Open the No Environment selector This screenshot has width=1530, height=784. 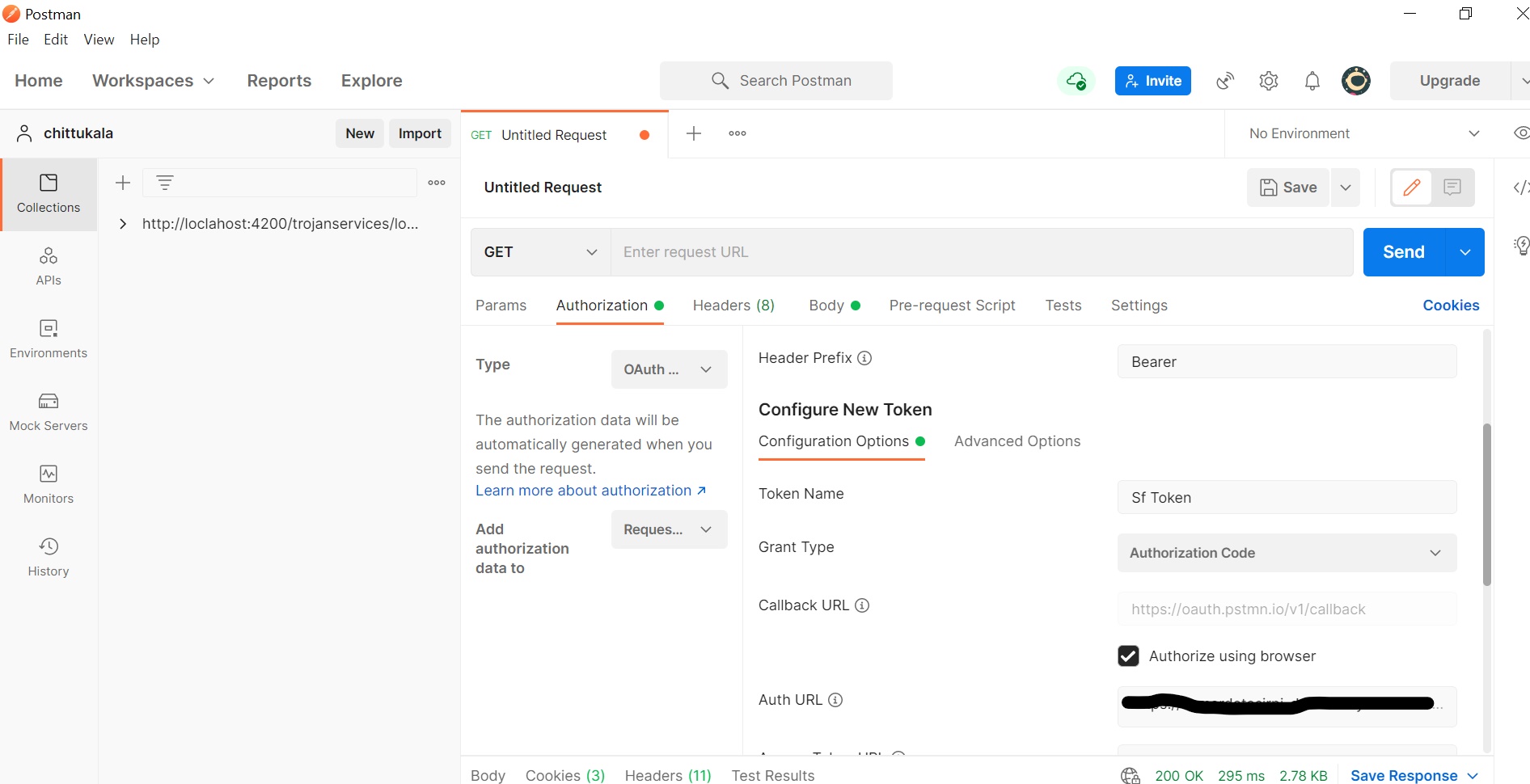point(1364,133)
